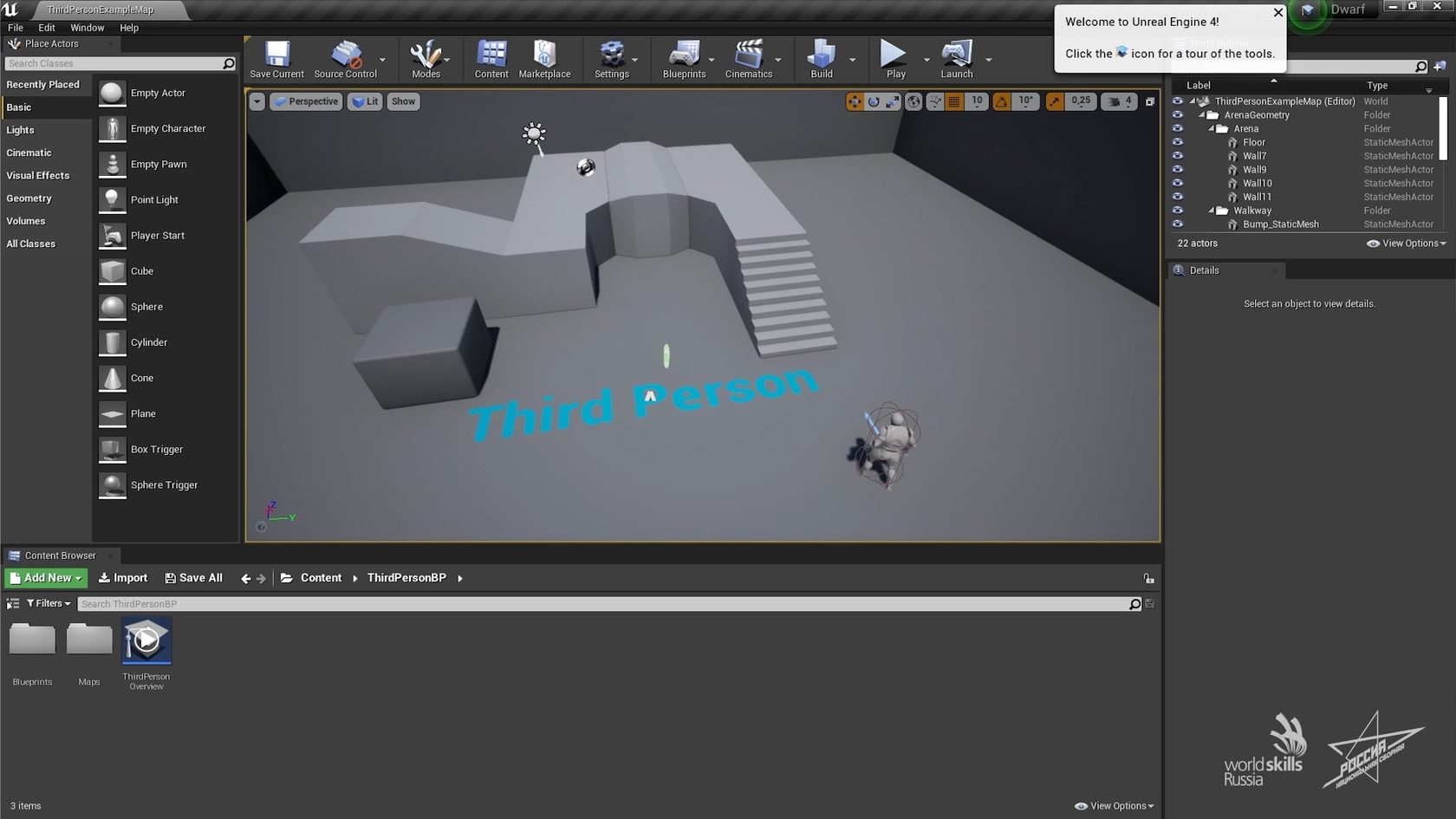Open the rotation snap 10° dropdown
This screenshot has height=819, width=1456.
click(1026, 101)
